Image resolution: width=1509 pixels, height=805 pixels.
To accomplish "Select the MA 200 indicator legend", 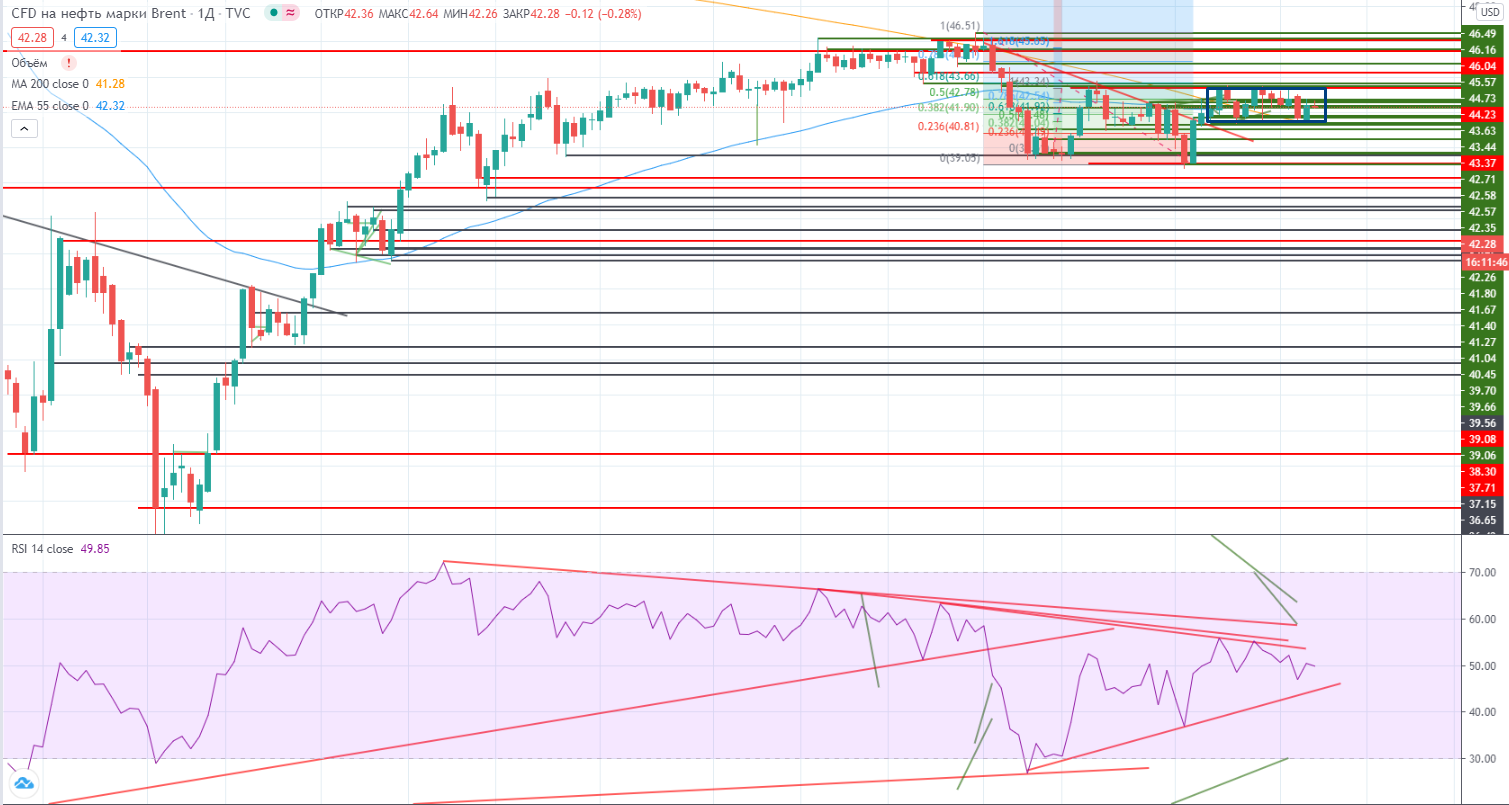I will coord(47,84).
